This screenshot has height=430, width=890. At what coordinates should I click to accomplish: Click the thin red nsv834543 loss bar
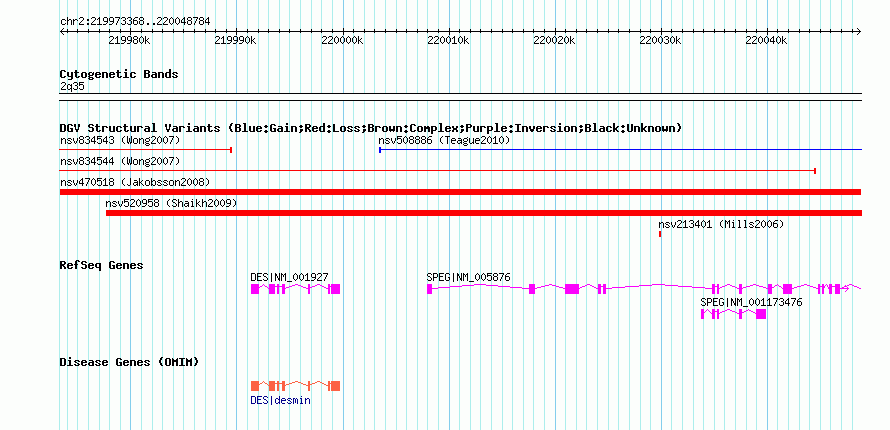click(146, 150)
